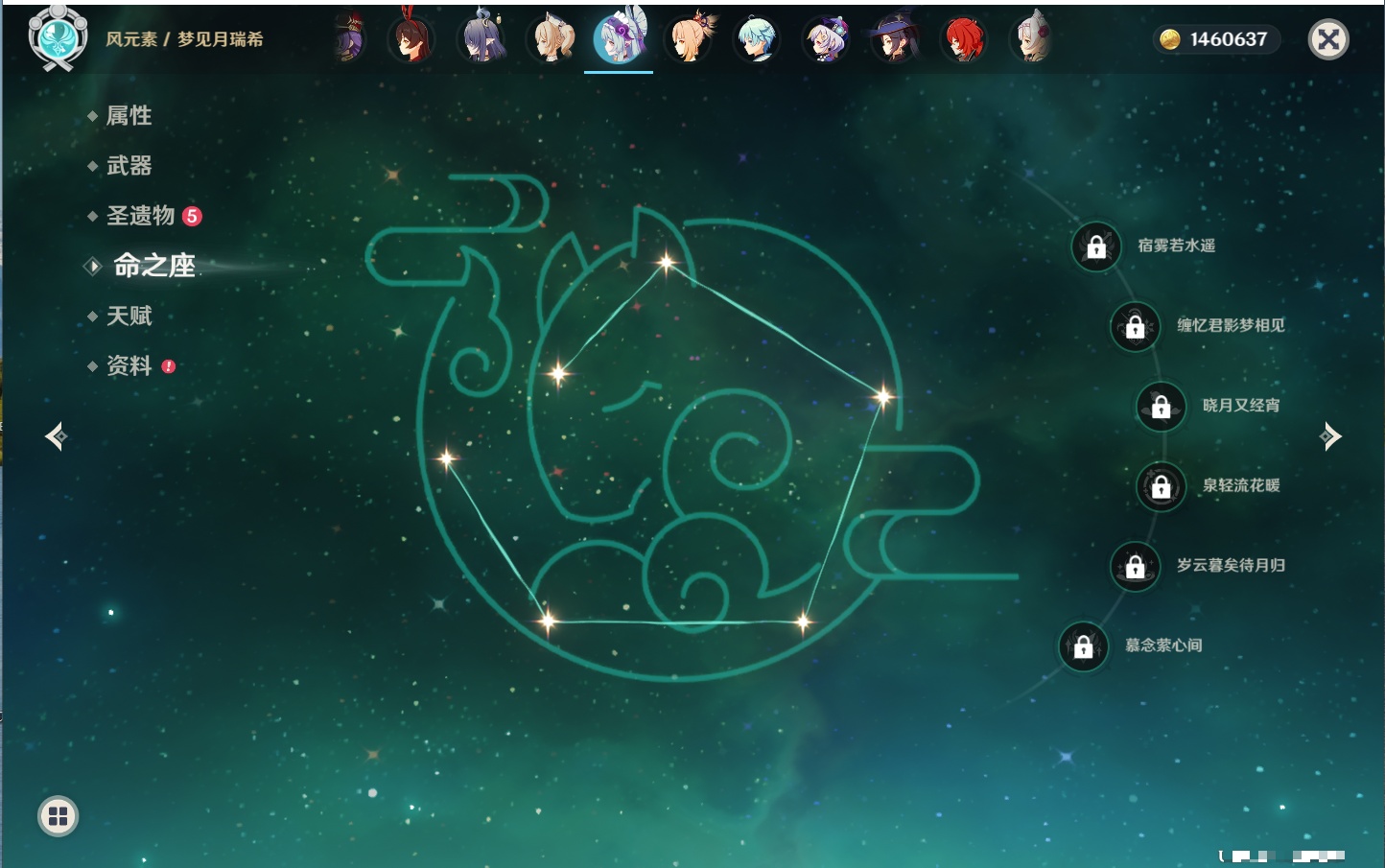Image resolution: width=1385 pixels, height=868 pixels.
Task: Select the blonde ponytail character with animal ears
Action: coord(552,39)
